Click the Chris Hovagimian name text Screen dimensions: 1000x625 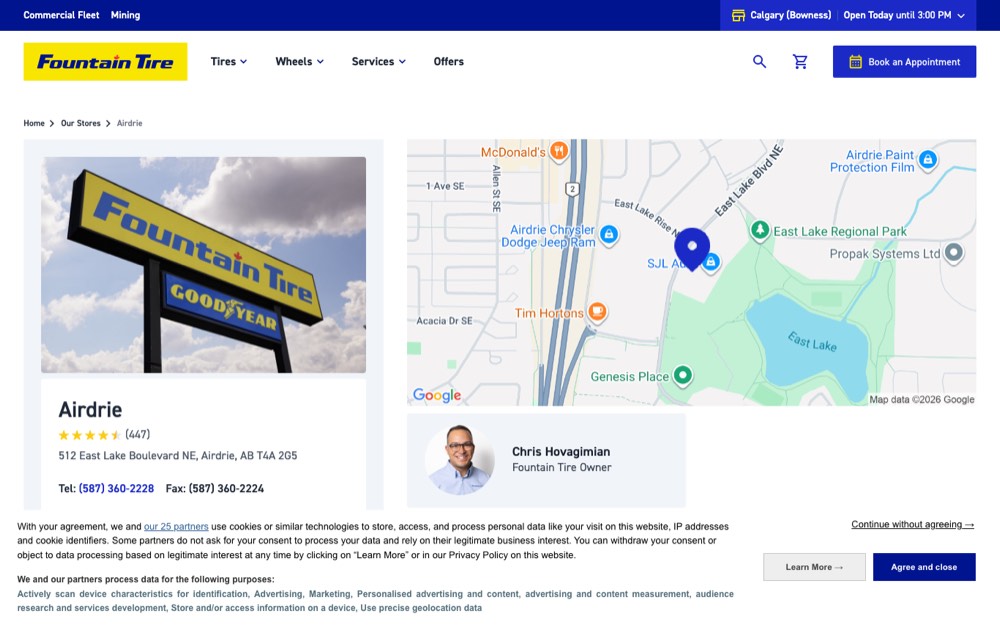561,452
